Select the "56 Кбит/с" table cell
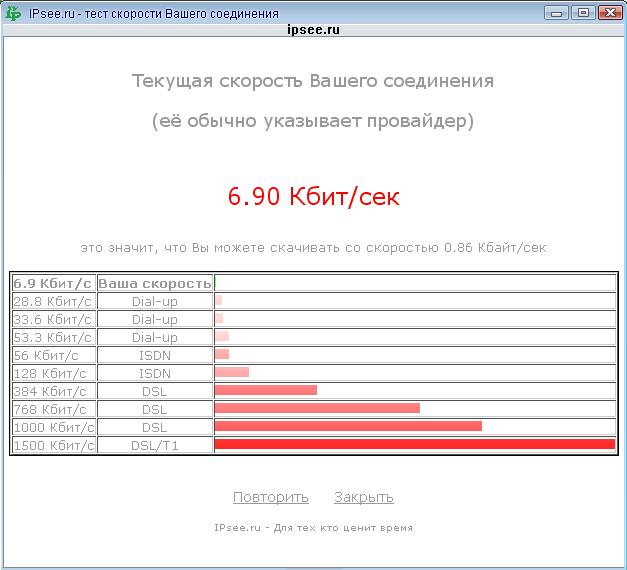This screenshot has height=570, width=627. [x=53, y=355]
